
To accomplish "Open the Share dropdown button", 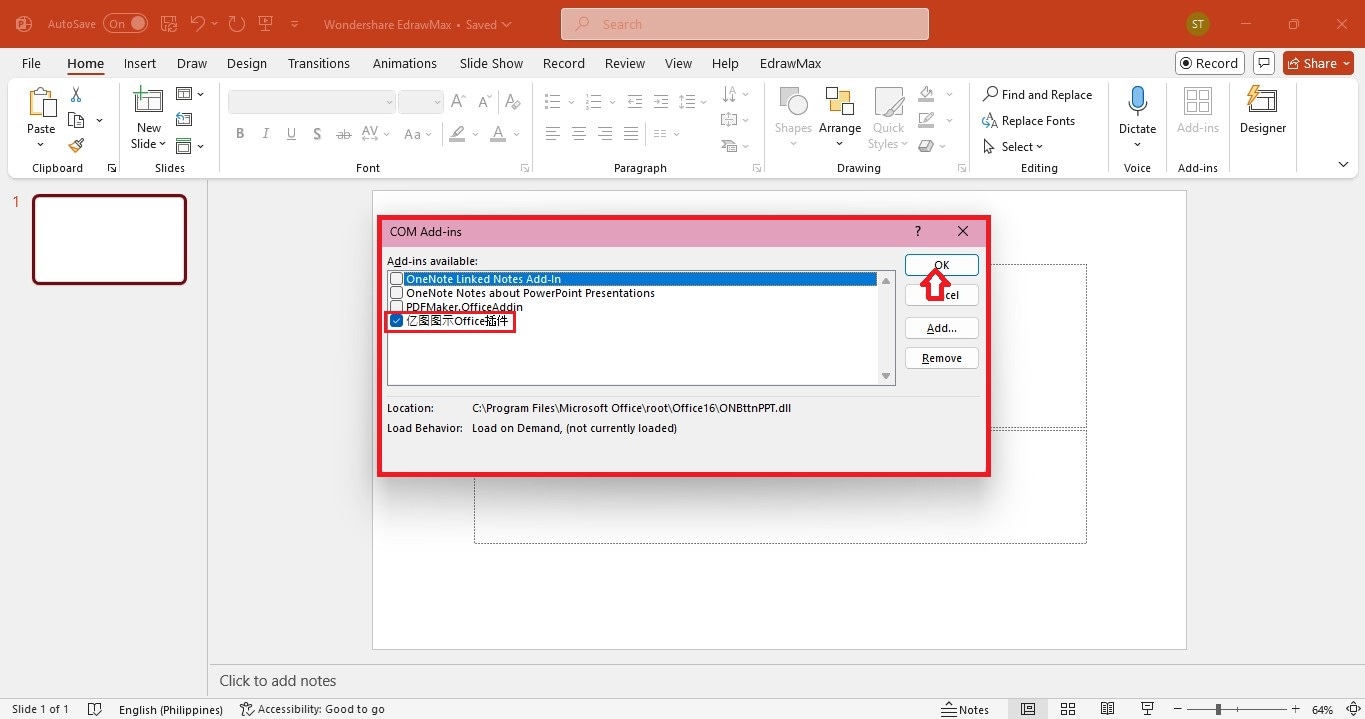I will point(1318,63).
